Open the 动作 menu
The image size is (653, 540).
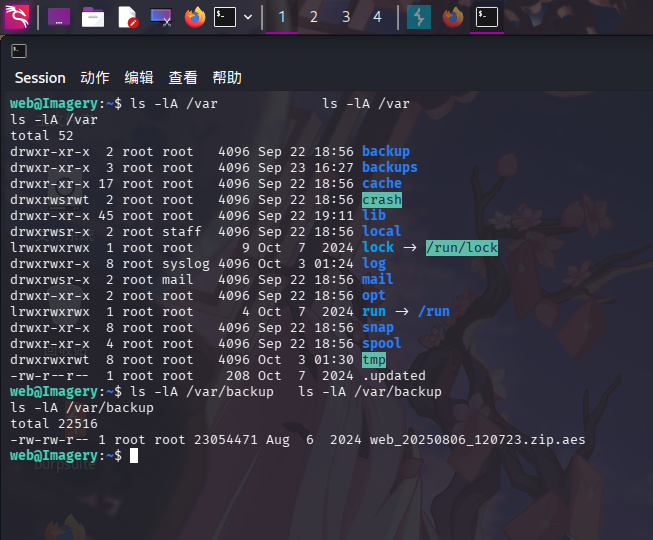[x=95, y=78]
